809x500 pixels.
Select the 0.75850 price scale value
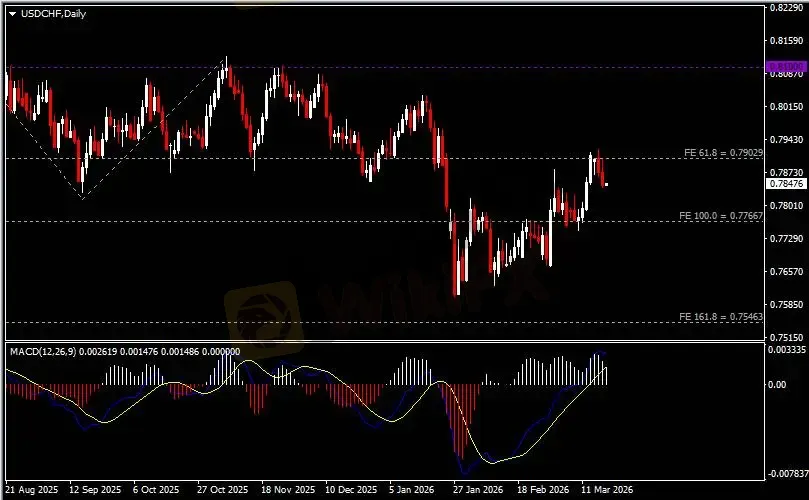tap(787, 304)
